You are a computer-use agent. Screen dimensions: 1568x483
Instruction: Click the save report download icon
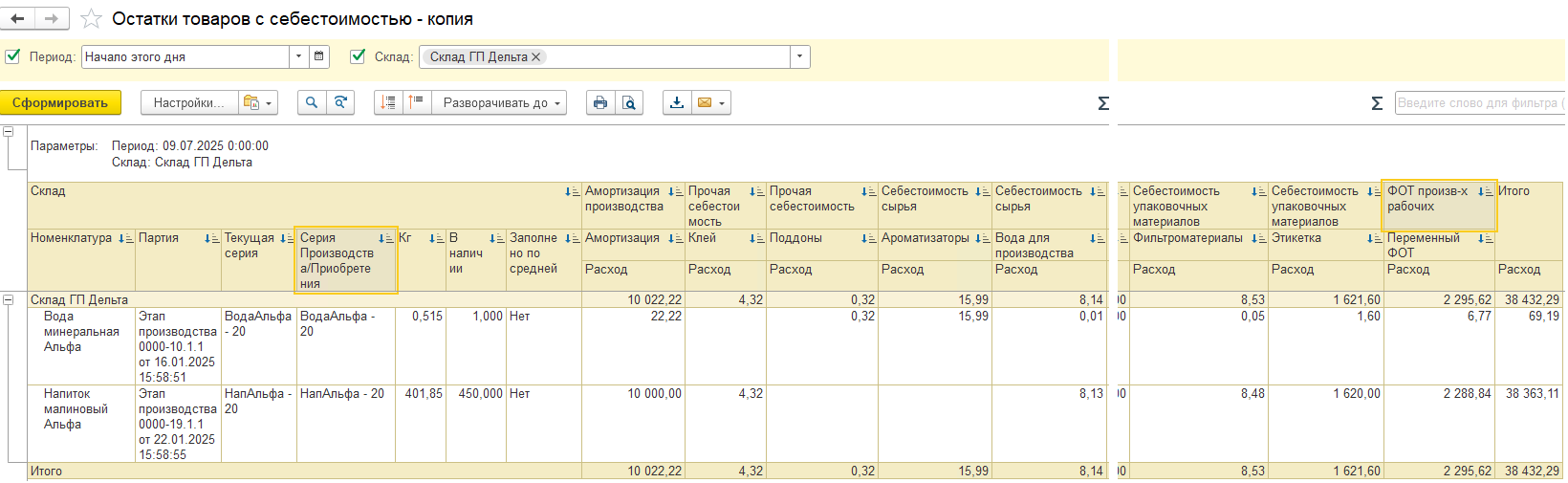[677, 102]
